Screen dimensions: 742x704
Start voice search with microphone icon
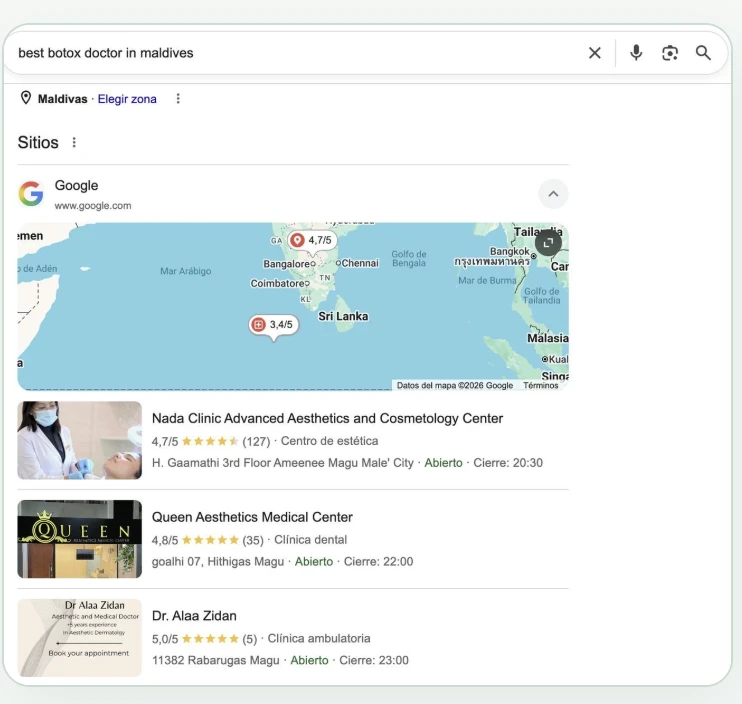636,53
